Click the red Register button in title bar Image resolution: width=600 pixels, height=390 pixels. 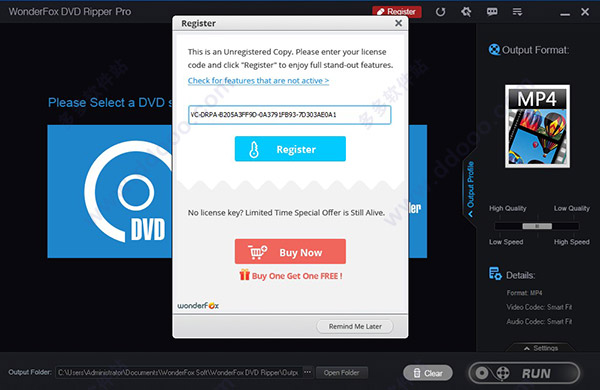coord(397,12)
